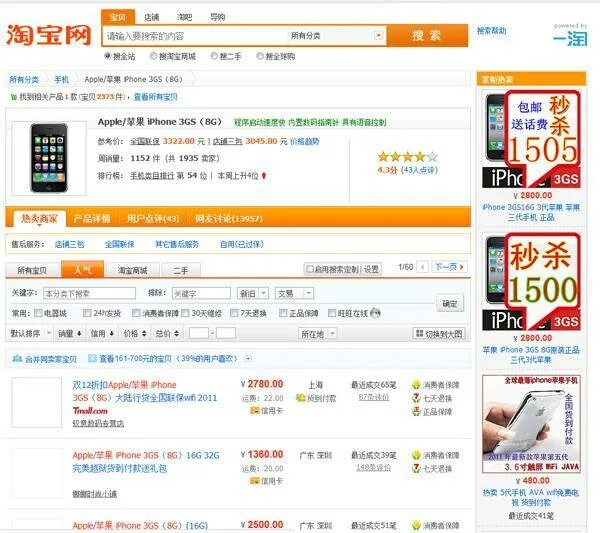
Task: Check the 电器城 filter checkbox
Action: click(x=38, y=313)
